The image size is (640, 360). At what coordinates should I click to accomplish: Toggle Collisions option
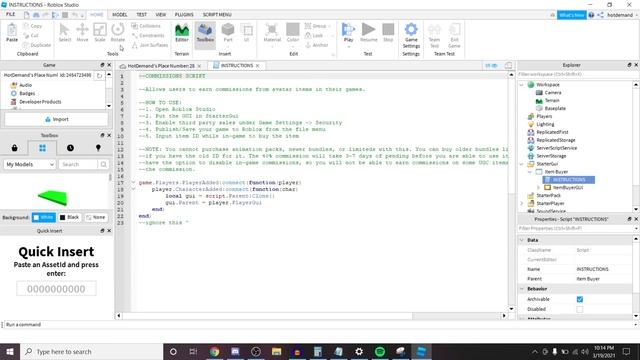point(146,26)
